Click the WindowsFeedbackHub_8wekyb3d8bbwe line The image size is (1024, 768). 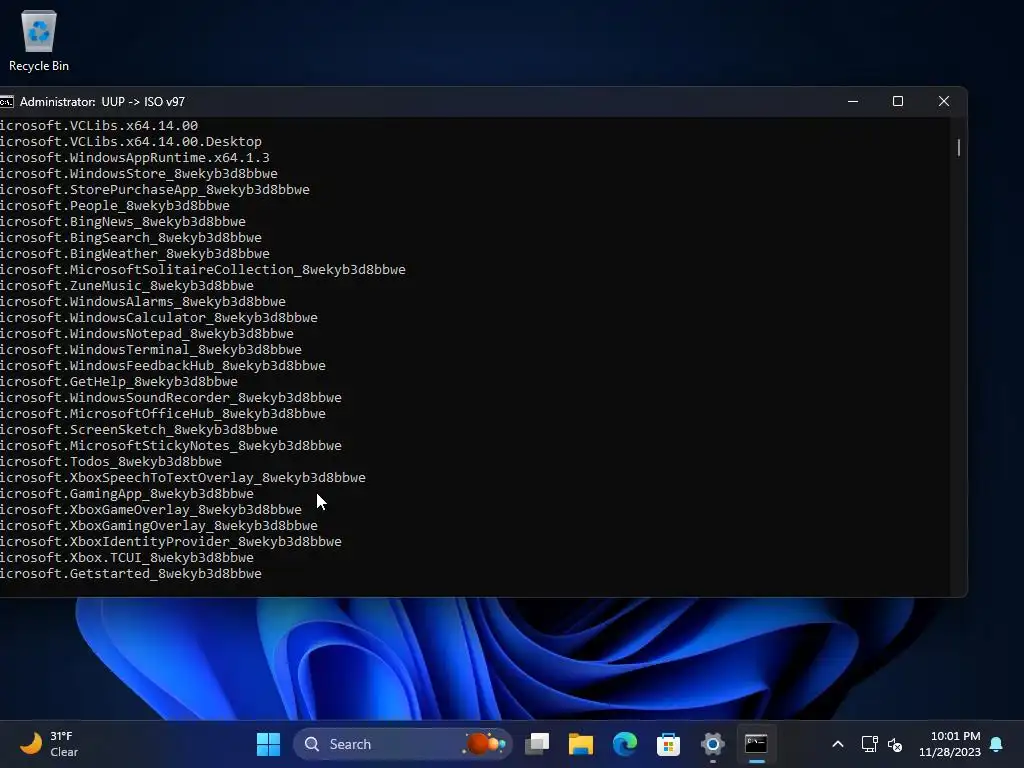point(163,366)
